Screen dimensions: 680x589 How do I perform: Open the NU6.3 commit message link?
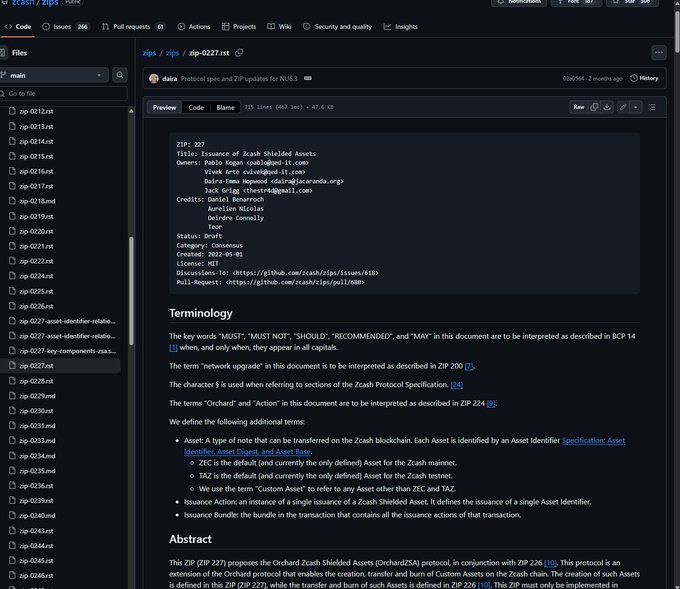click(239, 79)
